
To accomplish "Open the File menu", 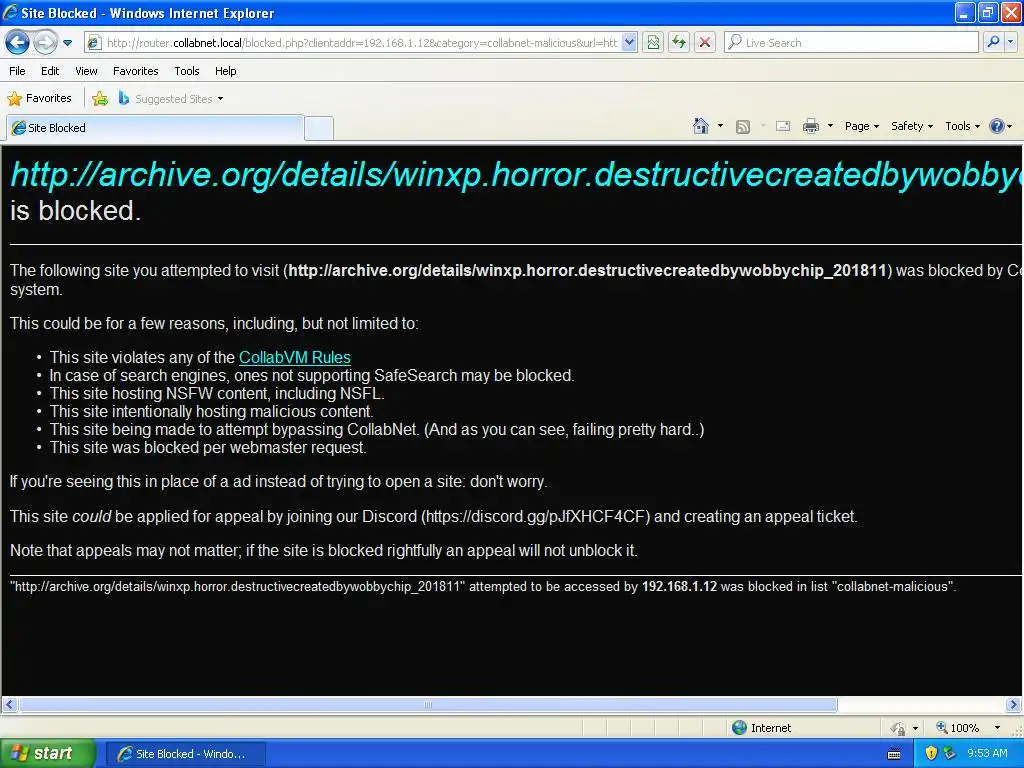I will tap(17, 71).
